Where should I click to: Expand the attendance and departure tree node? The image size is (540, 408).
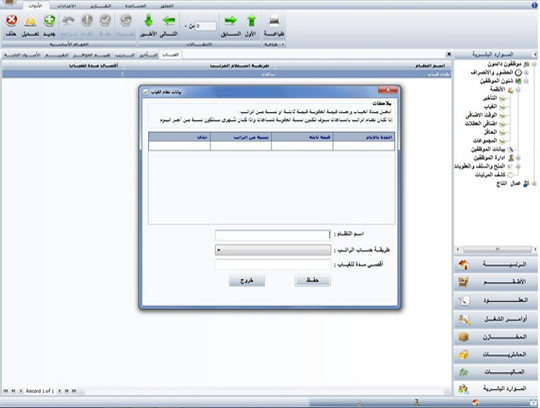tap(526, 73)
